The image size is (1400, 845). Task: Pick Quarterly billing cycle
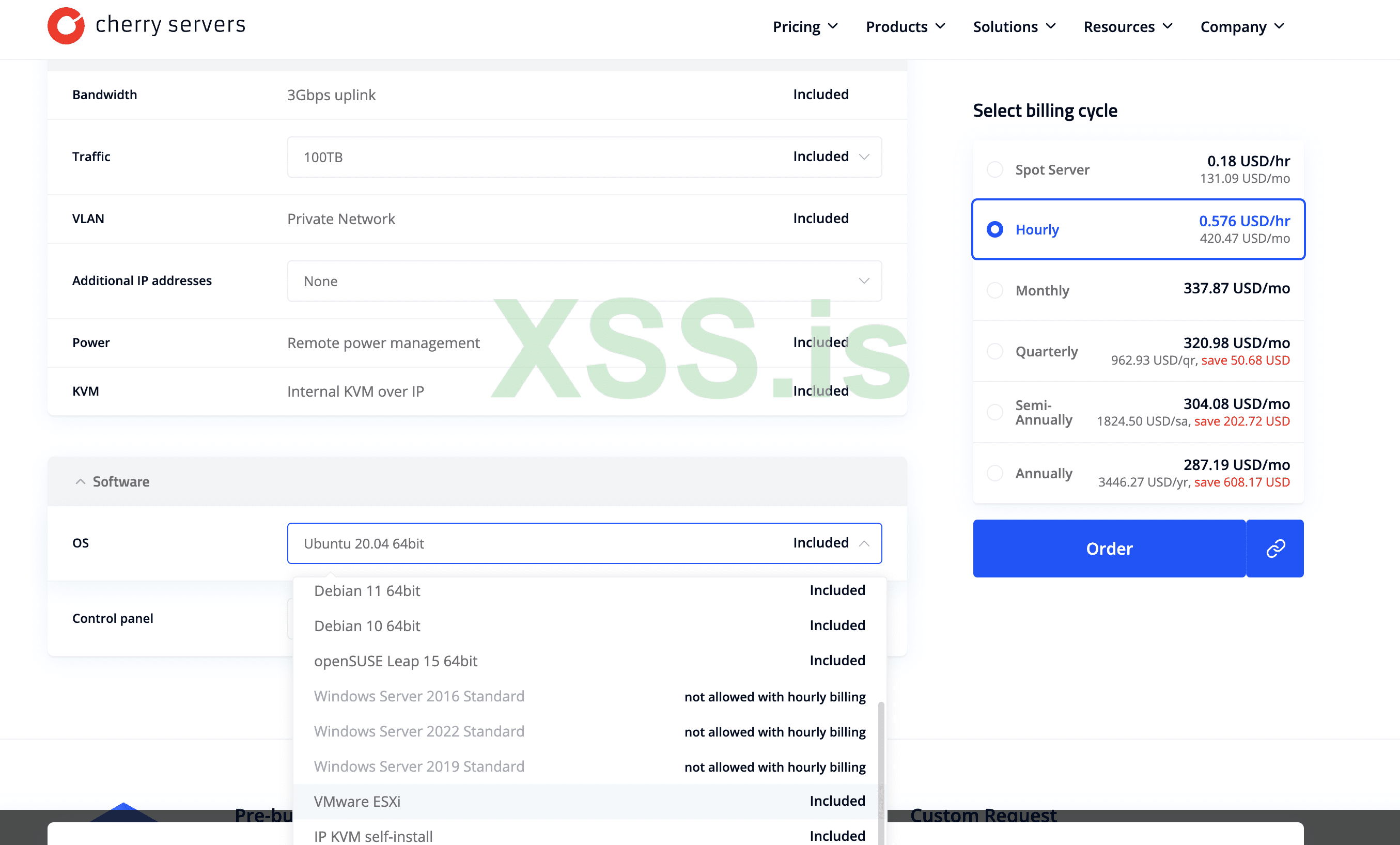[994, 351]
